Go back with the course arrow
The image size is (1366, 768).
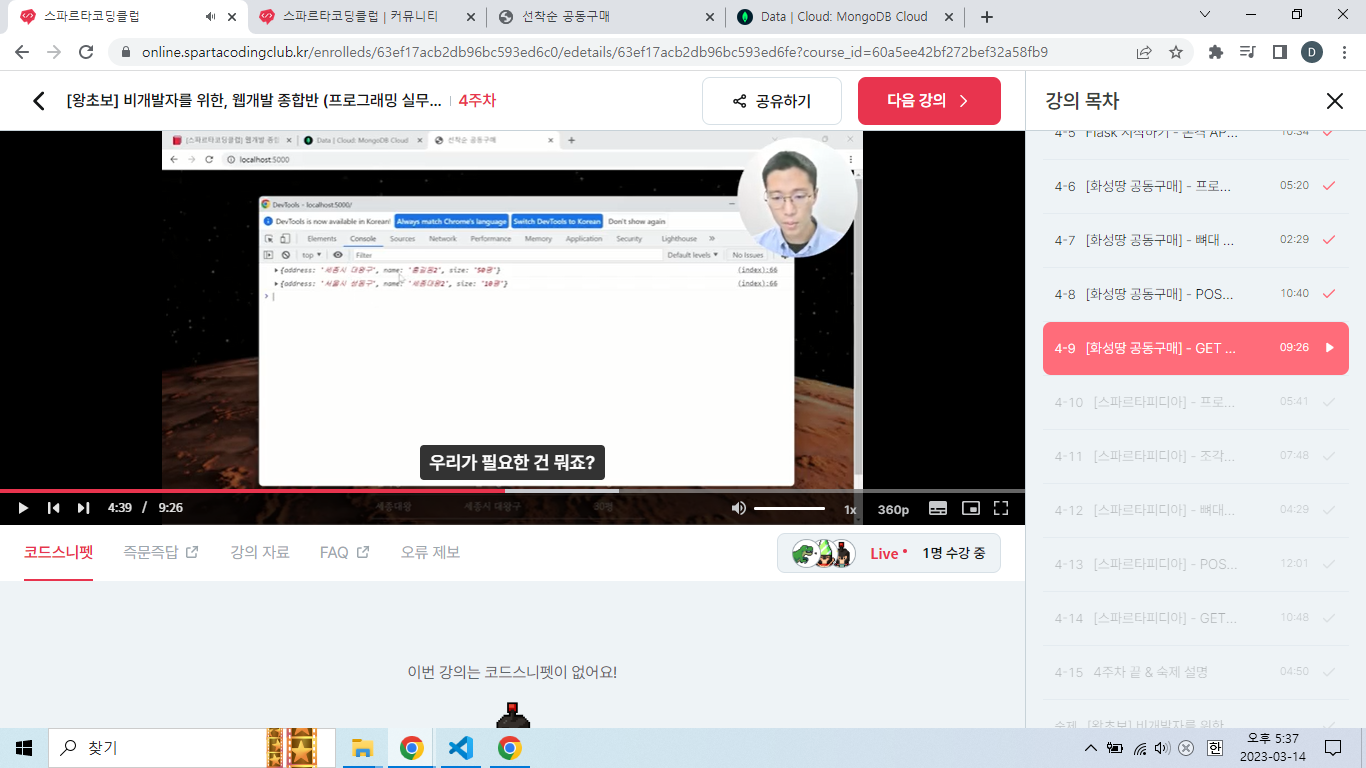click(39, 101)
